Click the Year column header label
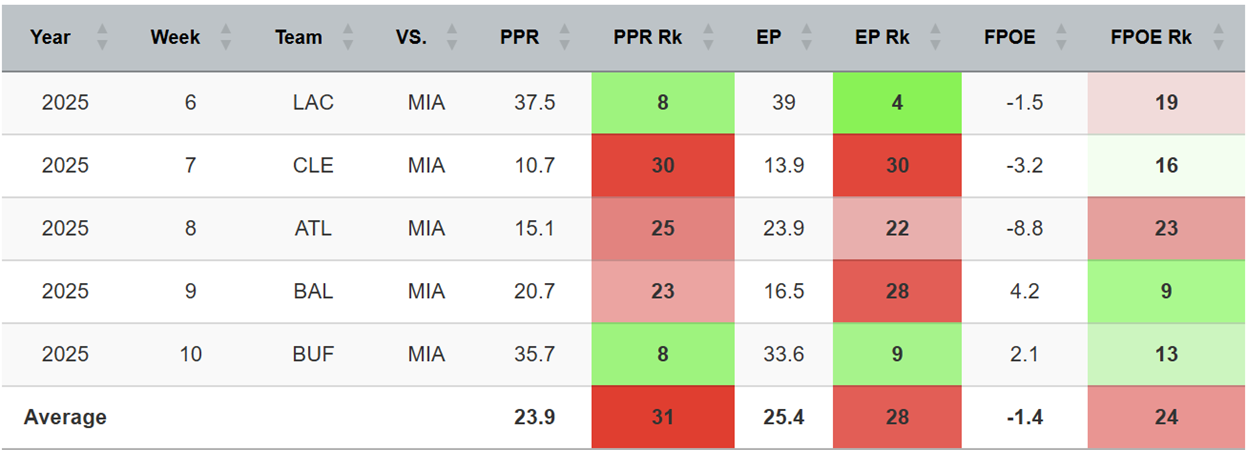1247x450 pixels. [x=51, y=38]
